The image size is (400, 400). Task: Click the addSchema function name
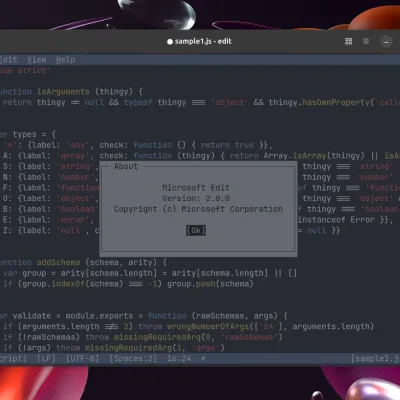coord(58,262)
